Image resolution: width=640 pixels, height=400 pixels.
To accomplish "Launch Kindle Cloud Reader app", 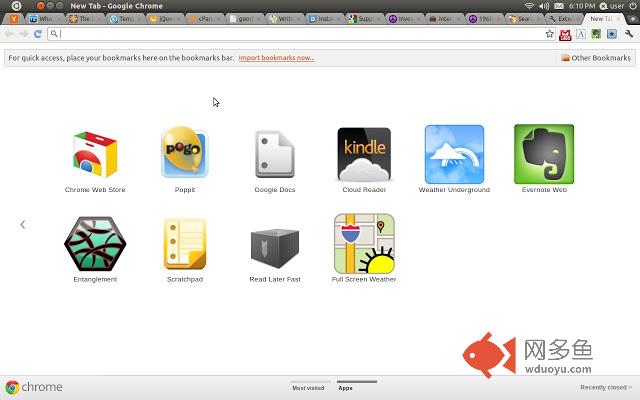I will [364, 155].
